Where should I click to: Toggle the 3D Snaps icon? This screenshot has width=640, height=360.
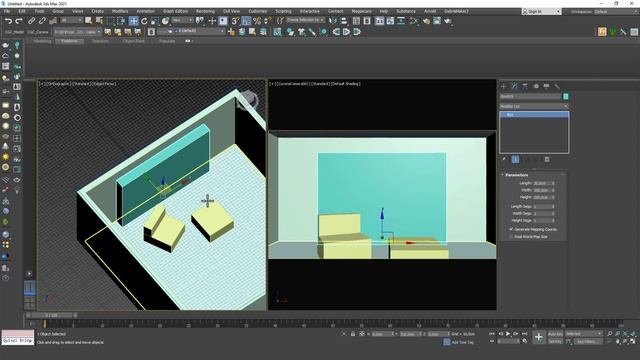(x=236, y=20)
